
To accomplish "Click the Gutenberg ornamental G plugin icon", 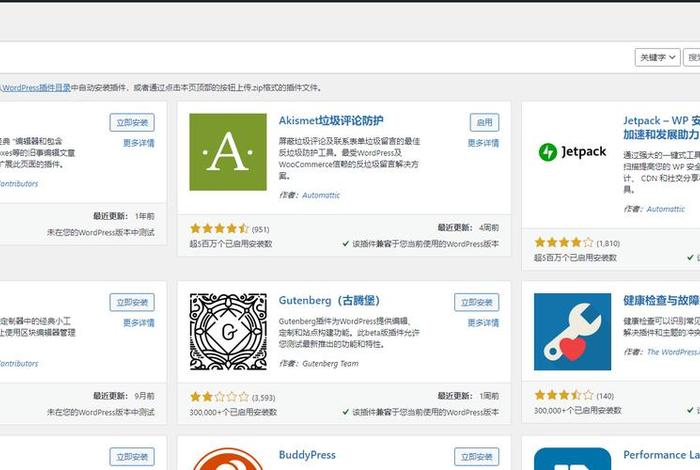I will tap(228, 332).
